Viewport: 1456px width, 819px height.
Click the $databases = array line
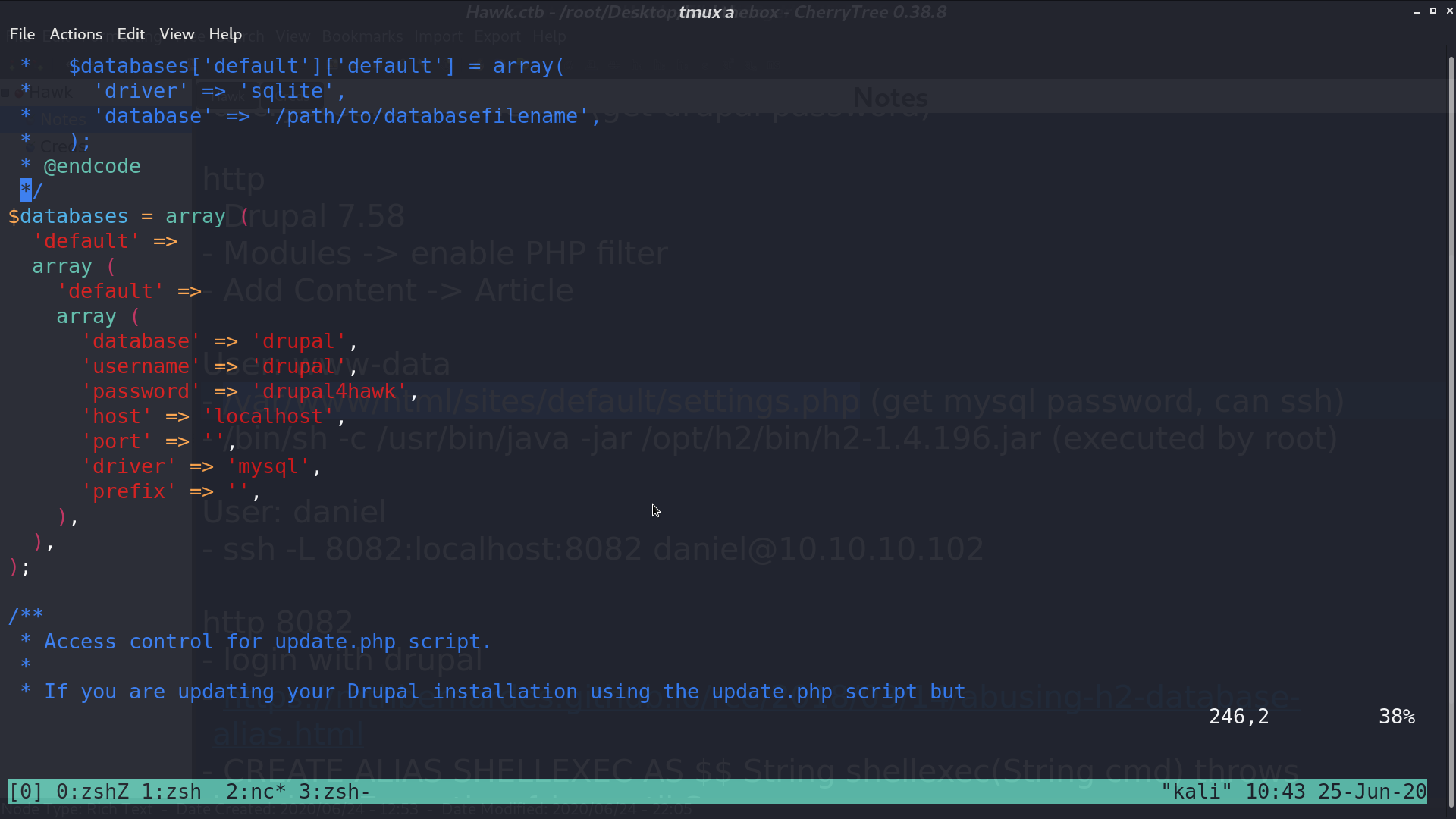(129, 216)
